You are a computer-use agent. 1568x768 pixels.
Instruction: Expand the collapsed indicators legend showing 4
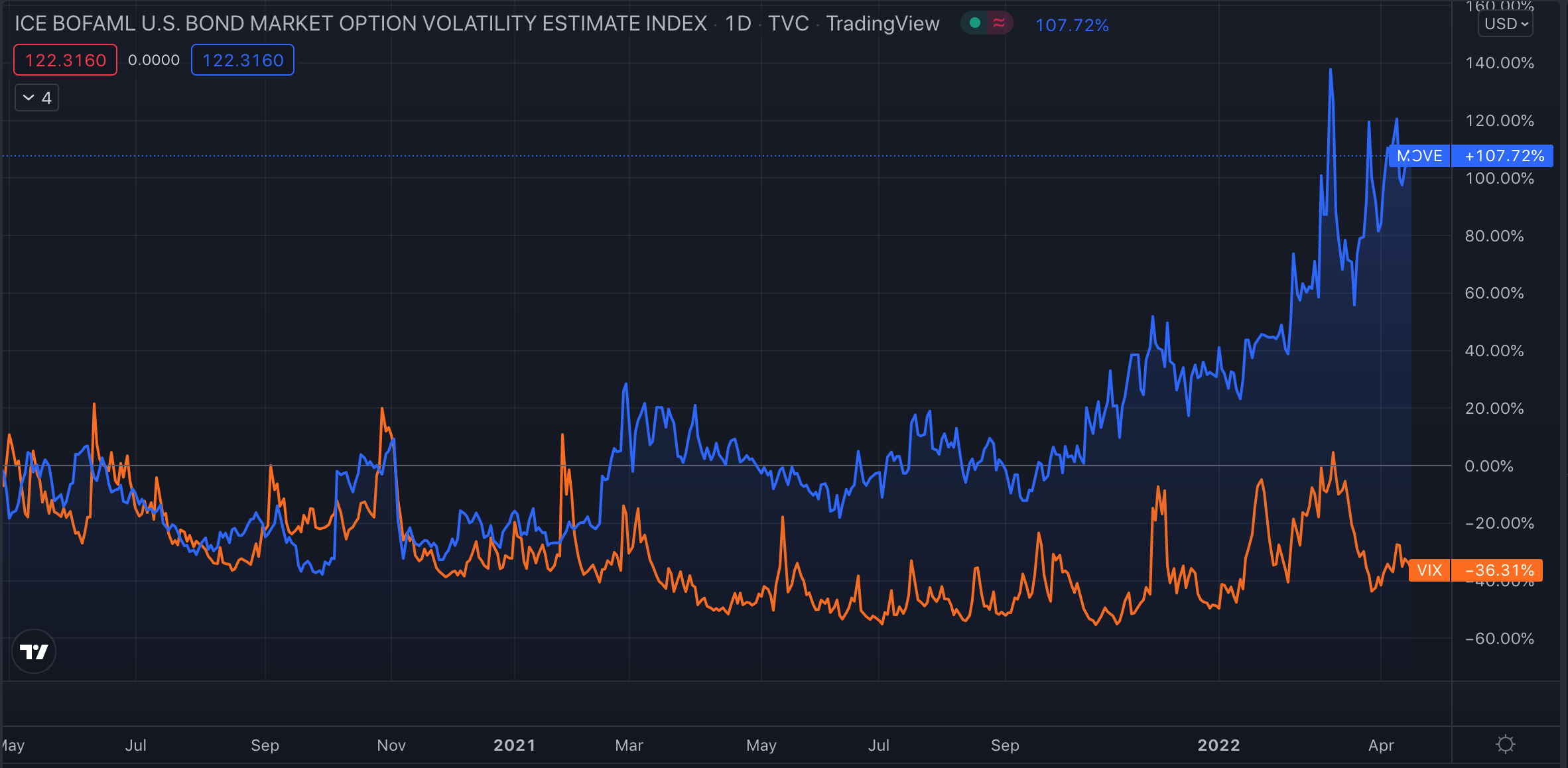[x=37, y=98]
